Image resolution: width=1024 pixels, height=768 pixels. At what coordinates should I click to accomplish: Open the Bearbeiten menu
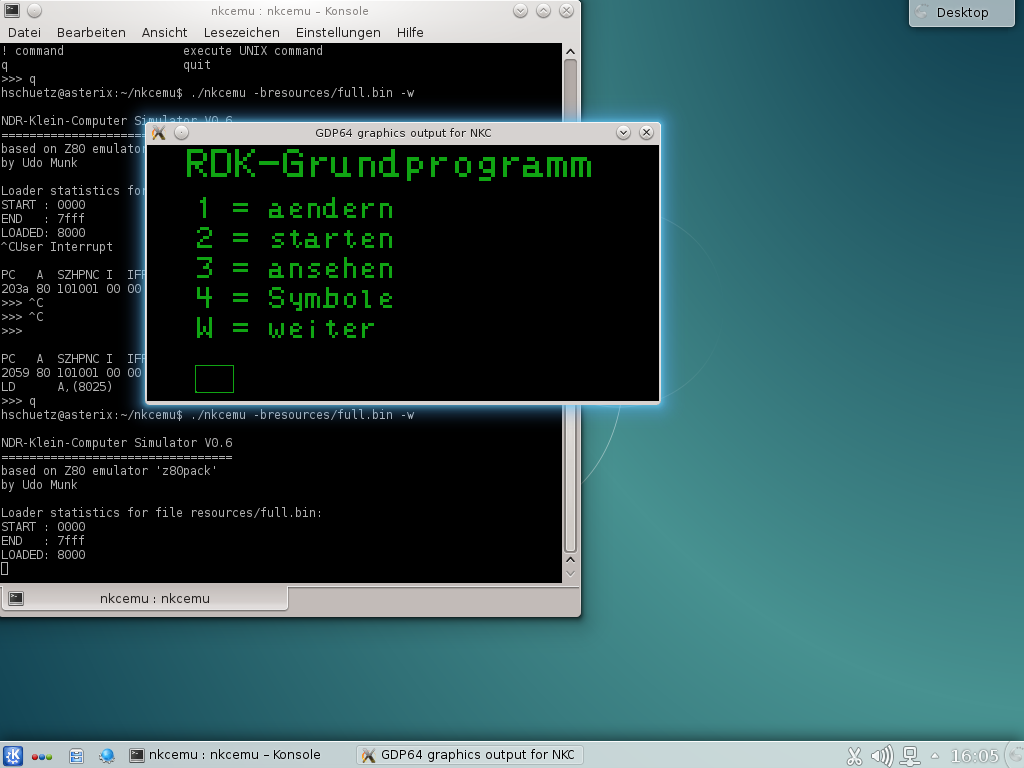point(91,33)
